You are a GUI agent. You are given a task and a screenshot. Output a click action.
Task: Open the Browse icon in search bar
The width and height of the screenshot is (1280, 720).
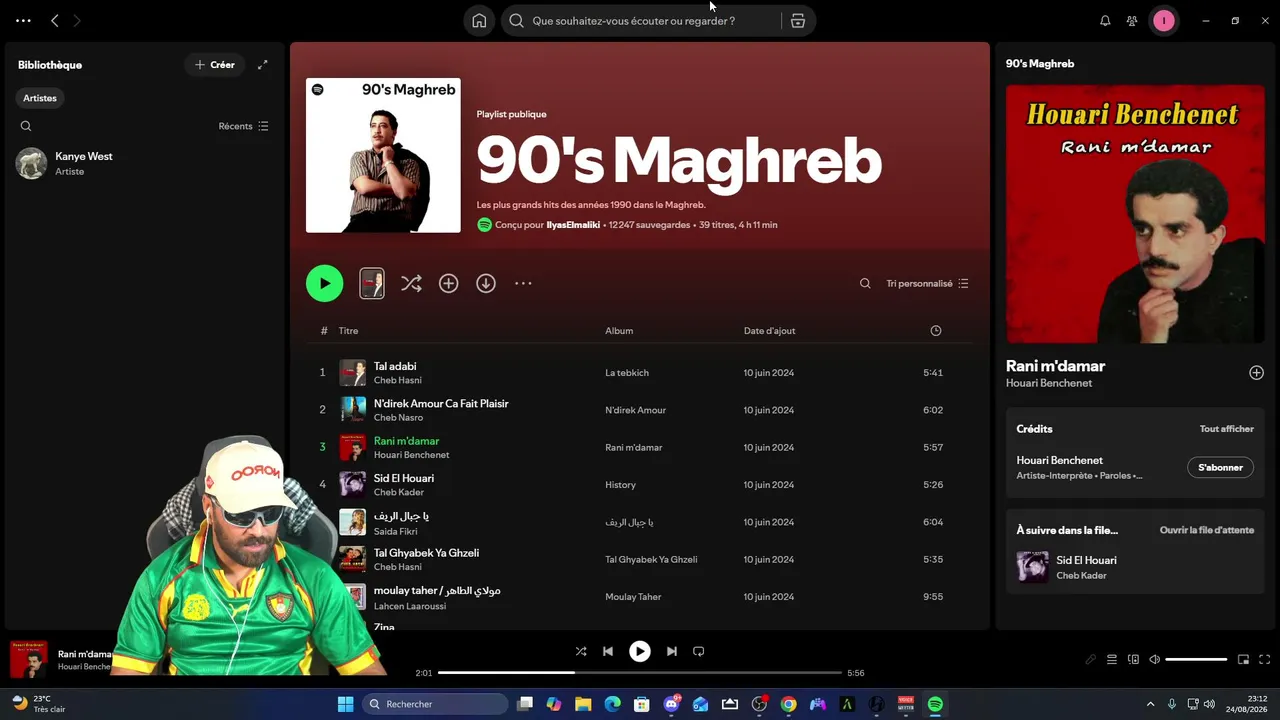(x=798, y=20)
